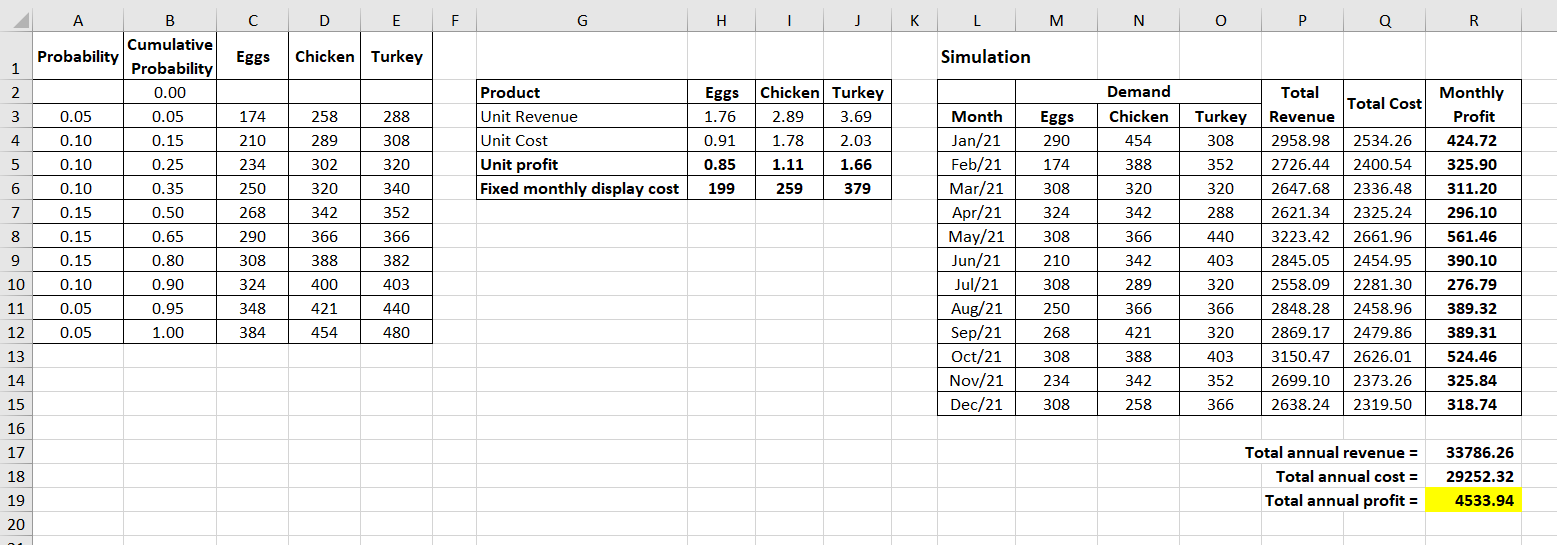
Task: Select the row 19 header
Action: [14, 500]
